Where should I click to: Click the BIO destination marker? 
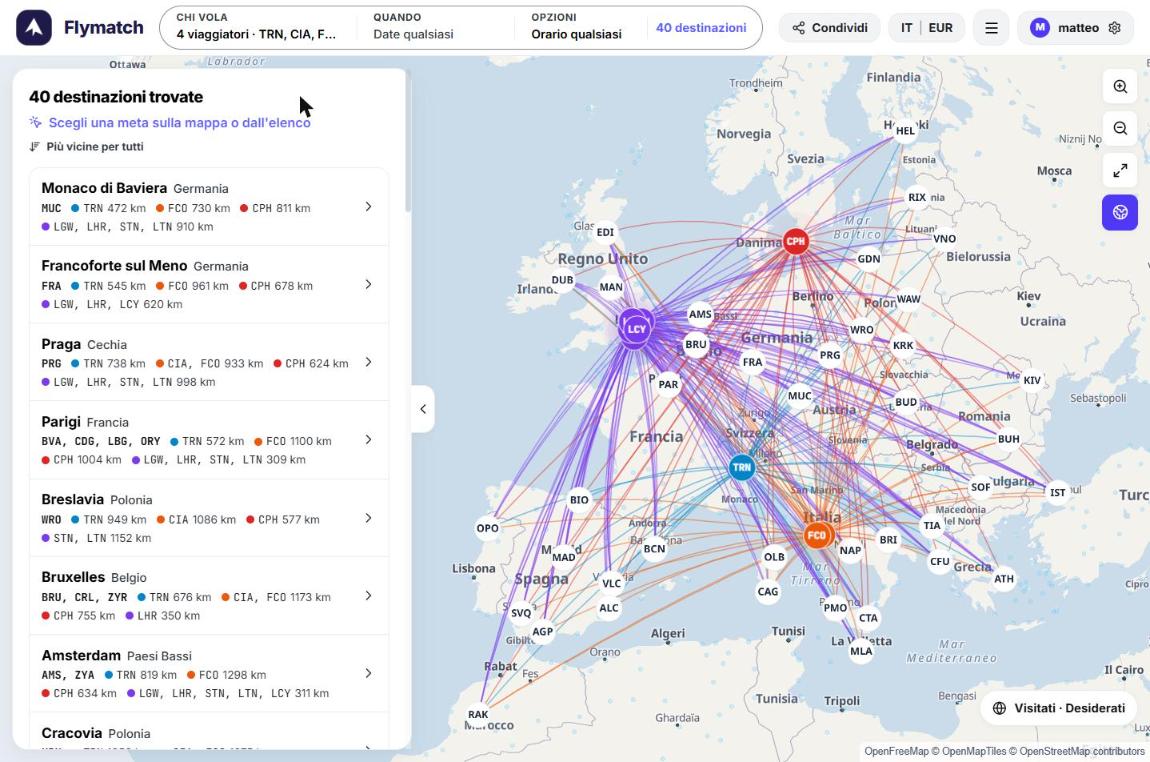pyautogui.click(x=579, y=499)
